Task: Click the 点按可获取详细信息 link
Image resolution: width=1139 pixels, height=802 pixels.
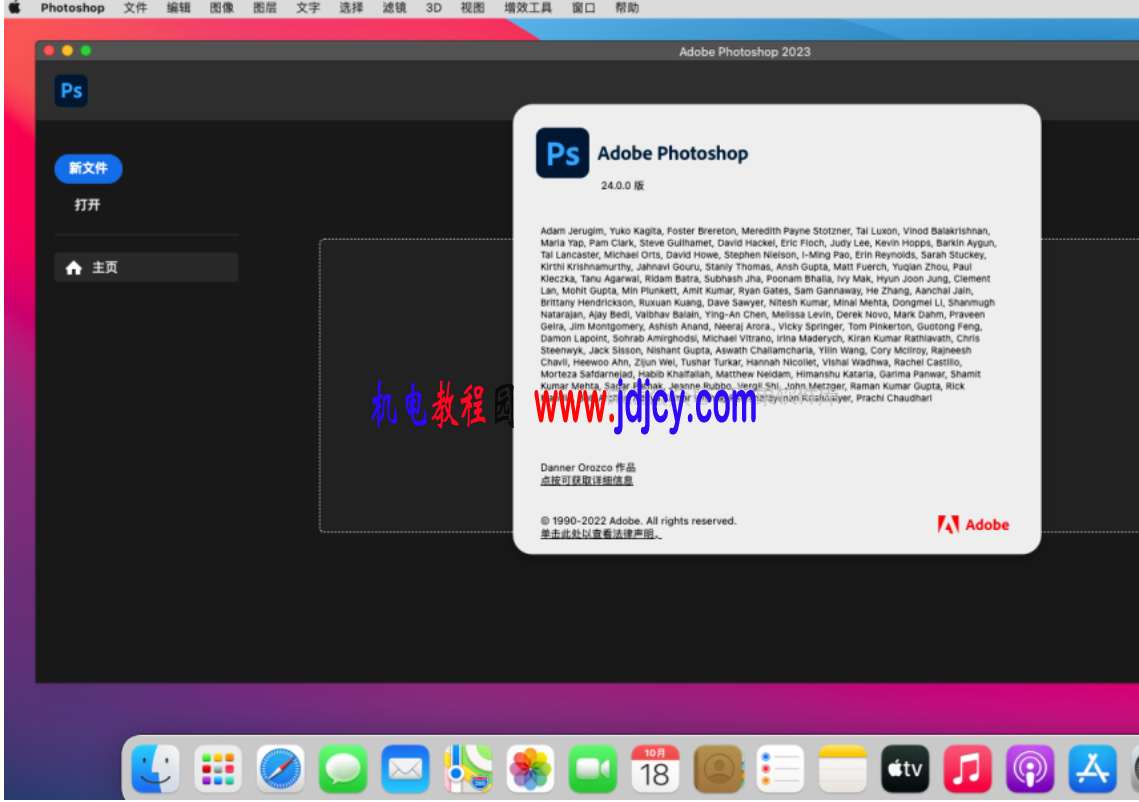Action: pos(587,480)
